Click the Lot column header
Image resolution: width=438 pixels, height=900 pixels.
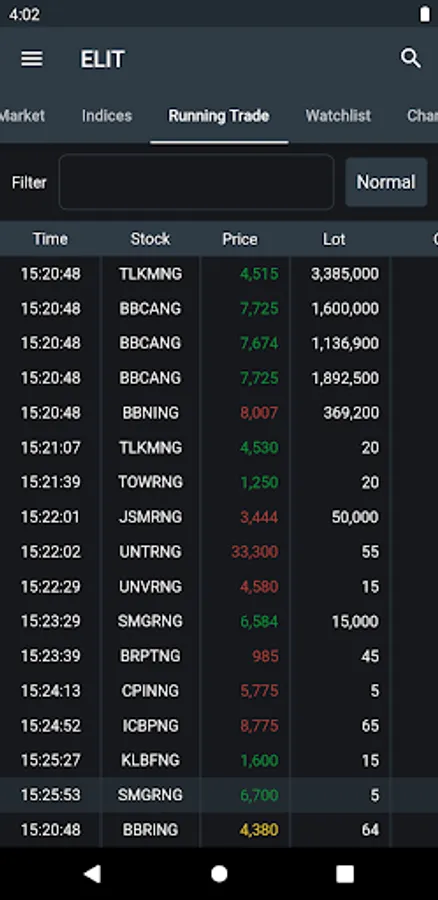tap(334, 239)
